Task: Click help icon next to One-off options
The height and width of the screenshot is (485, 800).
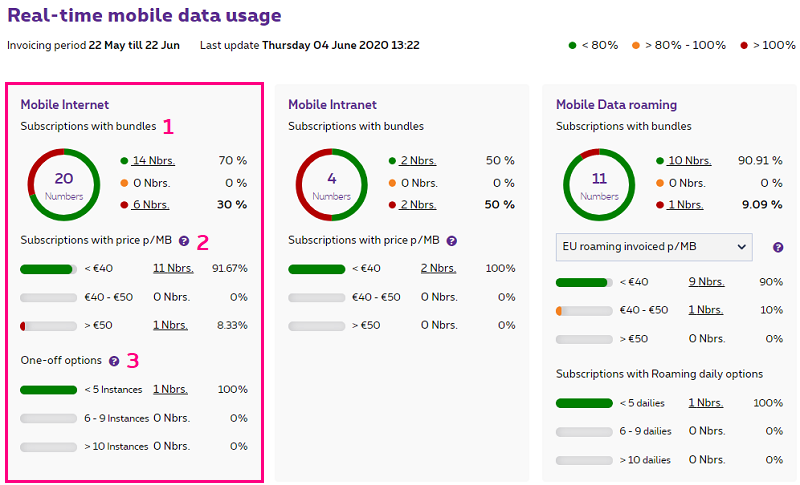Action: (114, 361)
